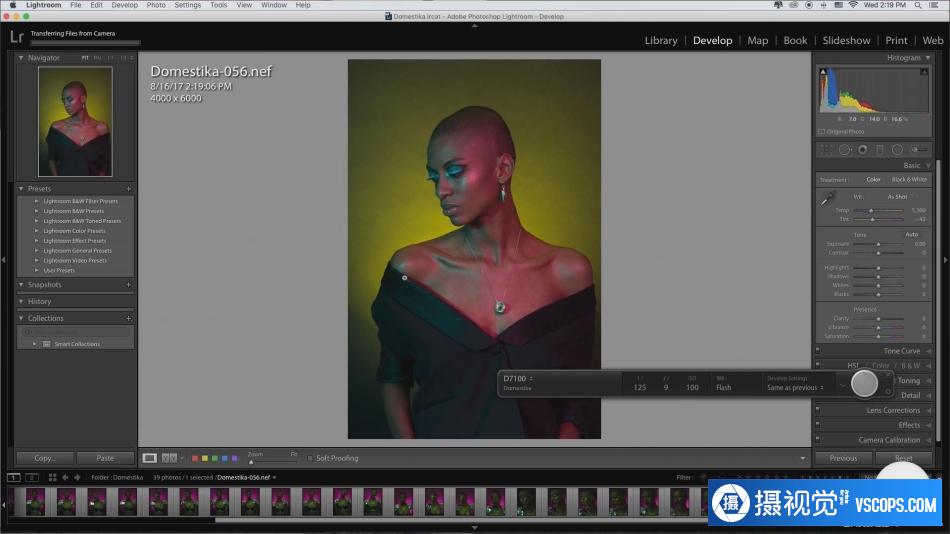Image resolution: width=950 pixels, height=534 pixels.
Task: Toggle Lens Corrections panel switch
Action: pos(818,409)
